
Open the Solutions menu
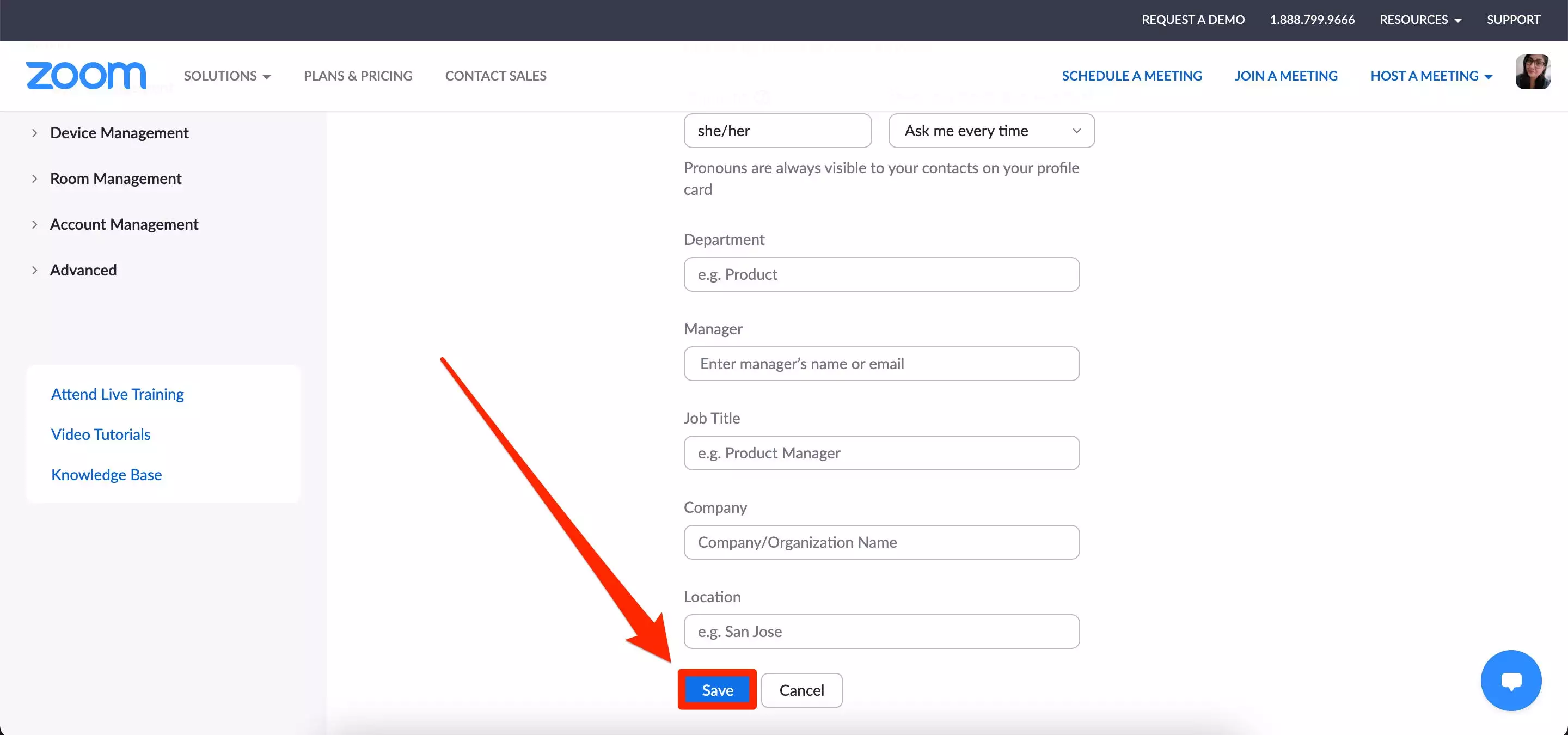[x=227, y=76]
